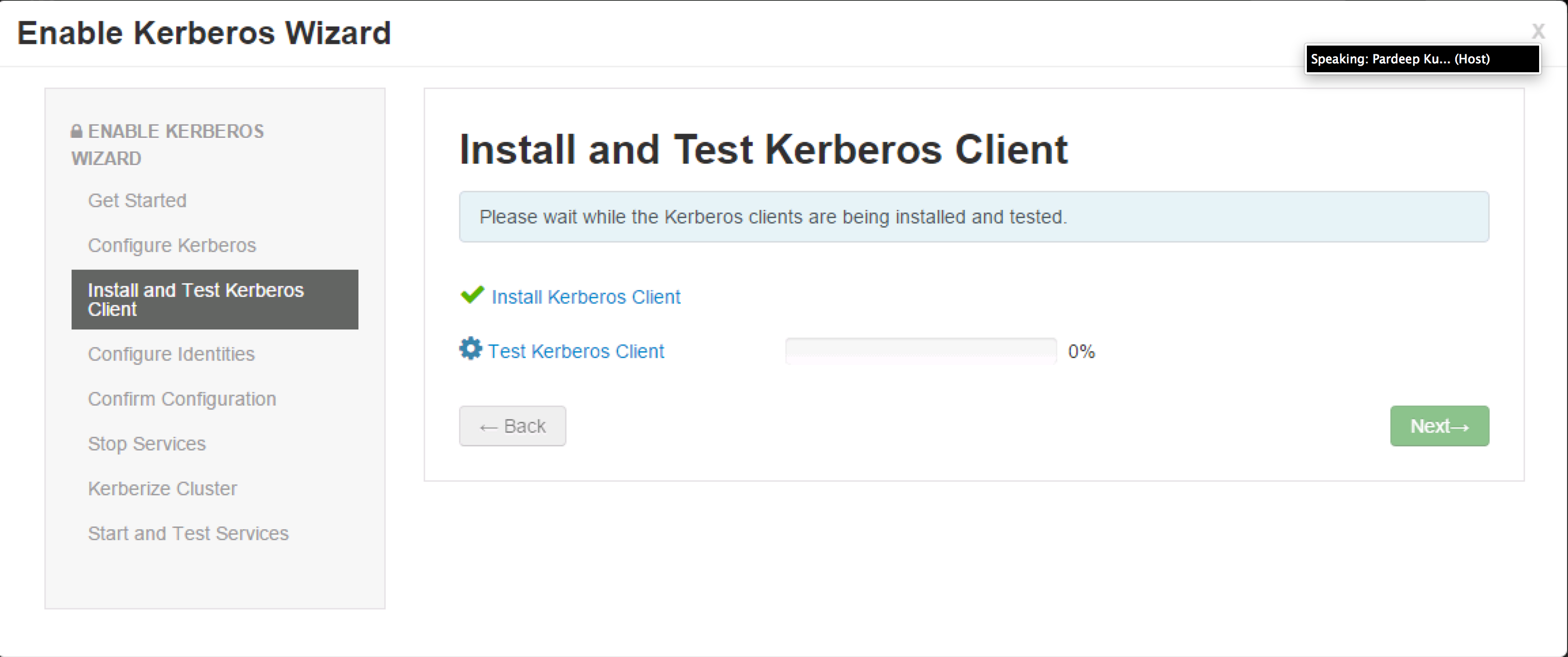The image size is (1568, 657).
Task: Select the Confirm Configuration step
Action: click(182, 399)
